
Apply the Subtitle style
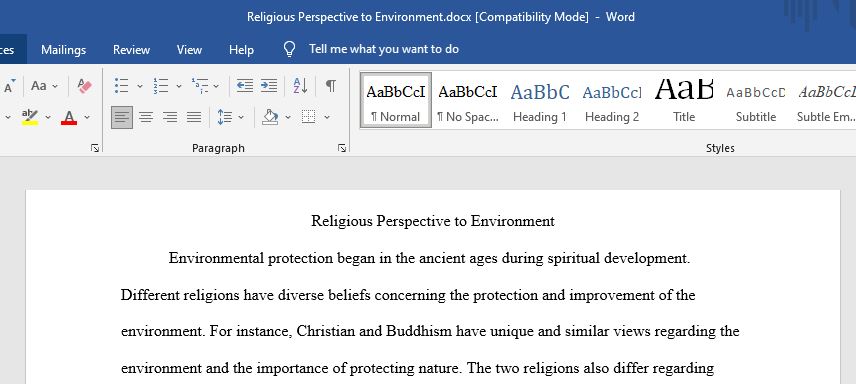click(x=756, y=101)
